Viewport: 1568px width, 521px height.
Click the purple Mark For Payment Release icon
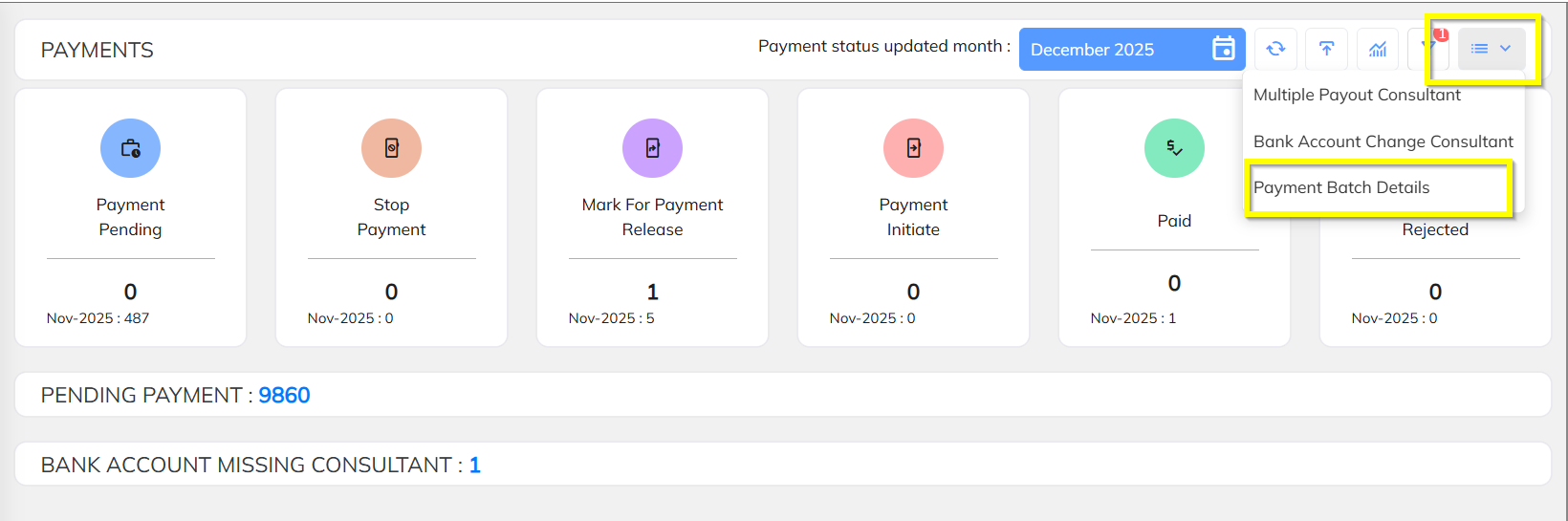tap(652, 148)
